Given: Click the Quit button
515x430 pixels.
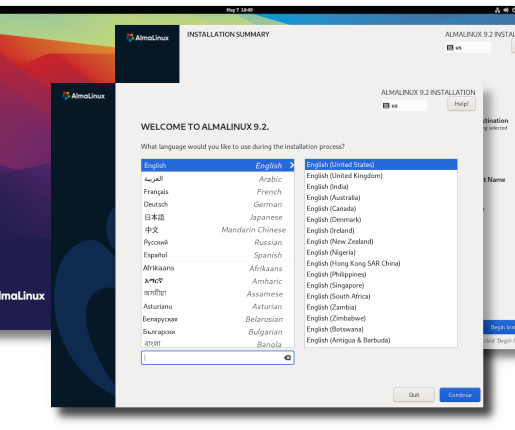Looking at the screenshot, I should coord(414,395).
